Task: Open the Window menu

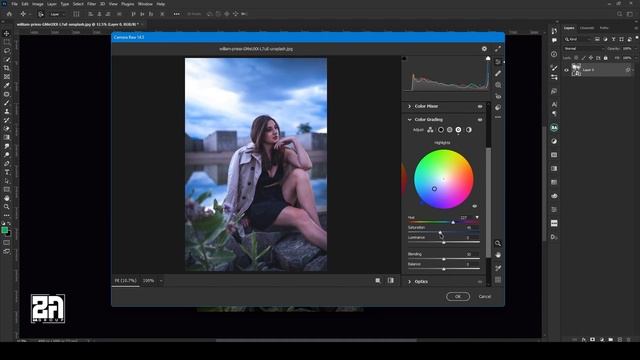Action: [x=145, y=4]
